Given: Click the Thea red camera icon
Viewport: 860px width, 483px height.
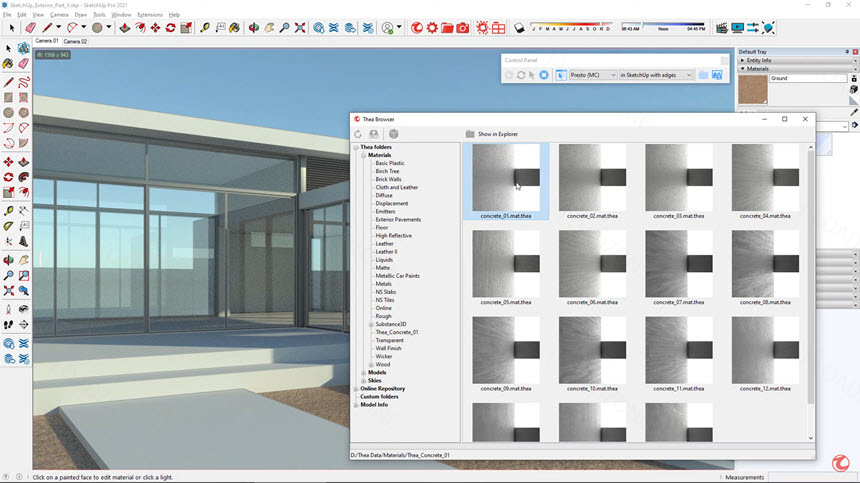Looking at the screenshot, I should [463, 27].
